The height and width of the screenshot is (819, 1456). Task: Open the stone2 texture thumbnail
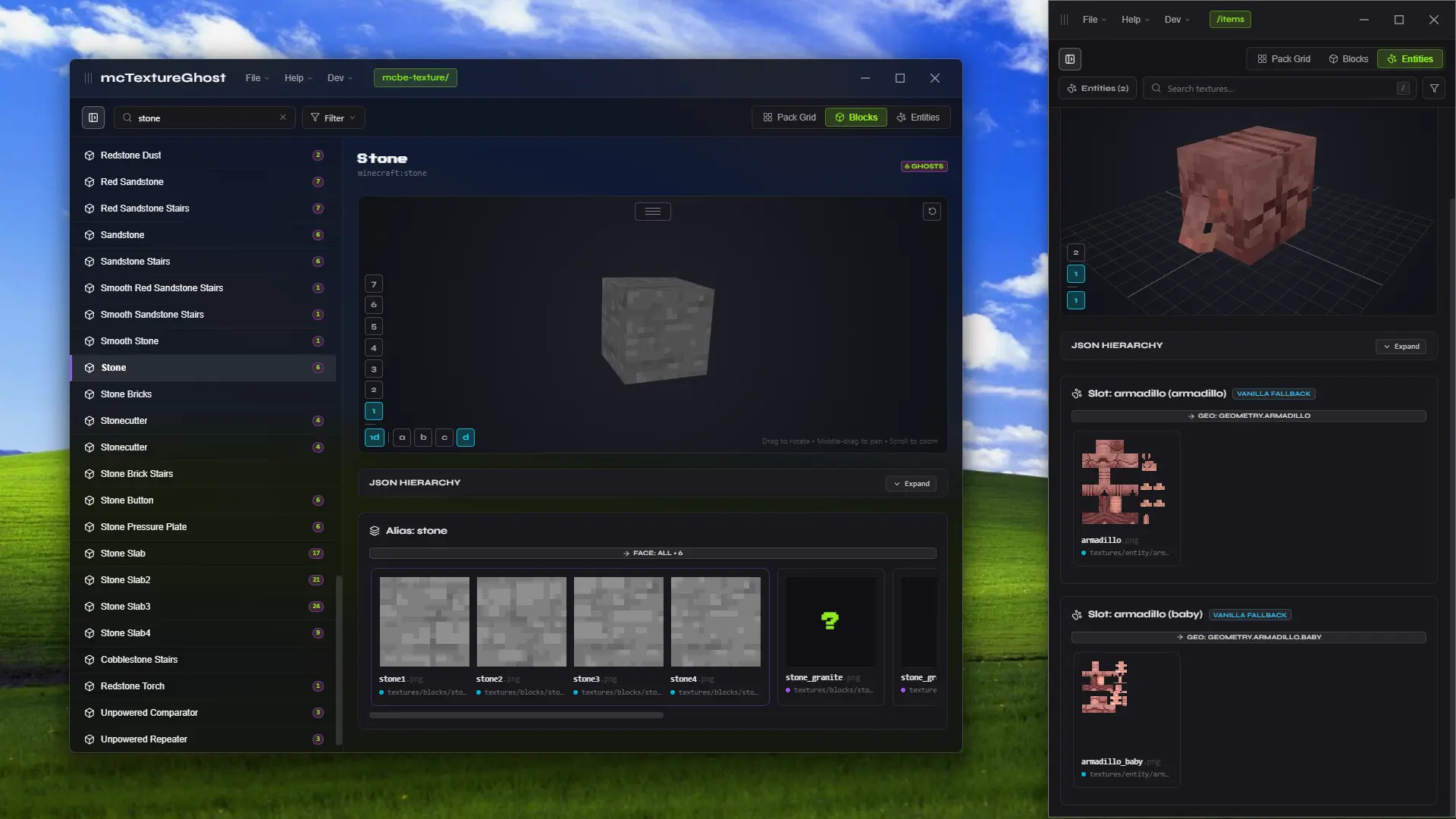522,622
